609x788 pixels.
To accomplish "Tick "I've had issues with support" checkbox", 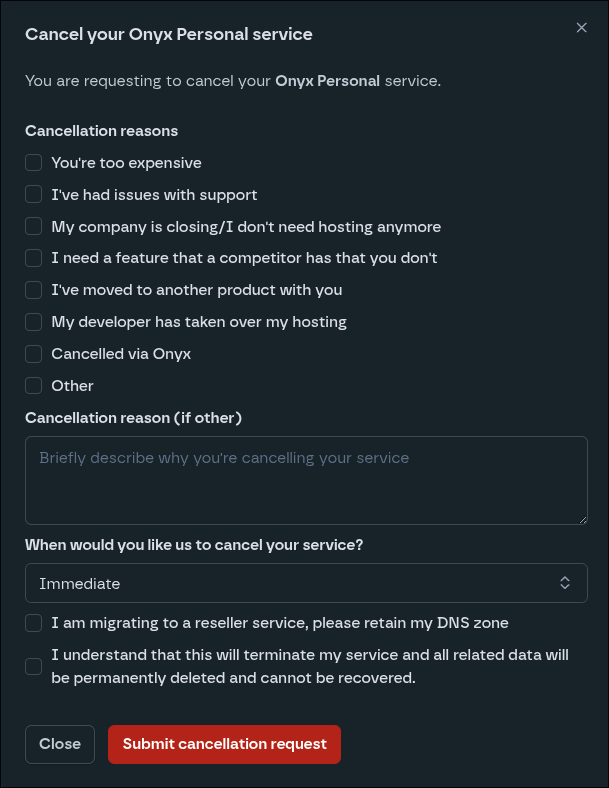I will (x=34, y=195).
